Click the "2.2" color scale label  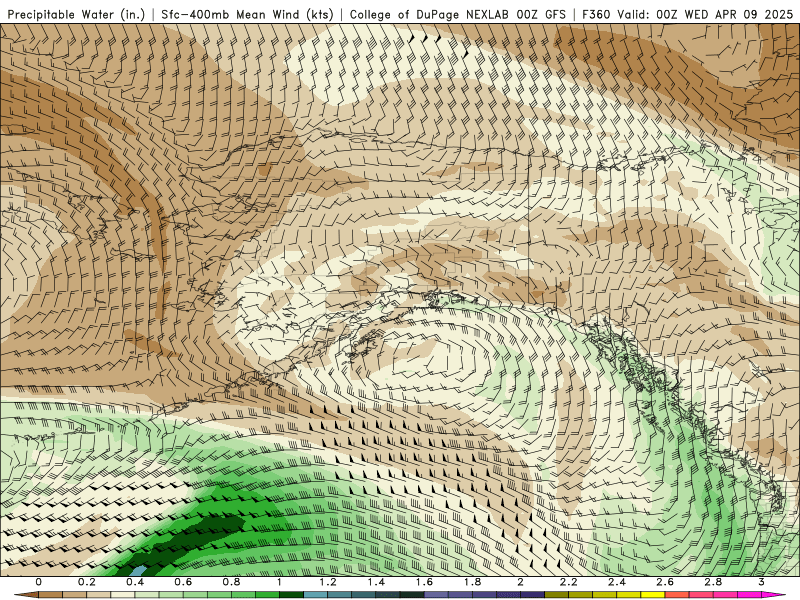(x=568, y=582)
